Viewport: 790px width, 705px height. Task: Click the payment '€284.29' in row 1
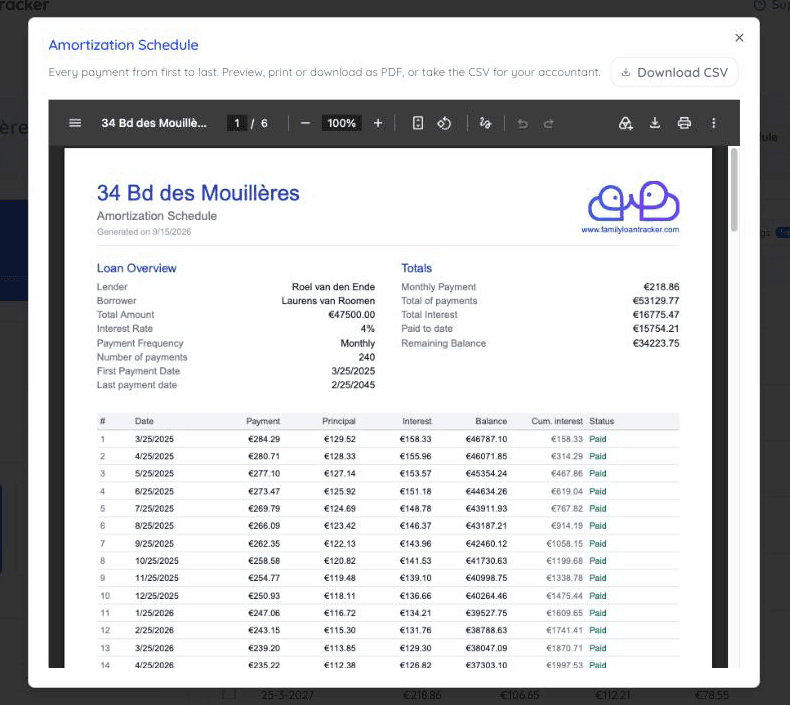click(x=264, y=439)
